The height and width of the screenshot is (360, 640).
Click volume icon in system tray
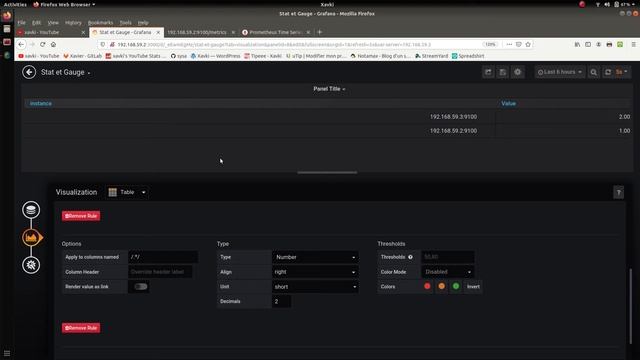(607, 4)
